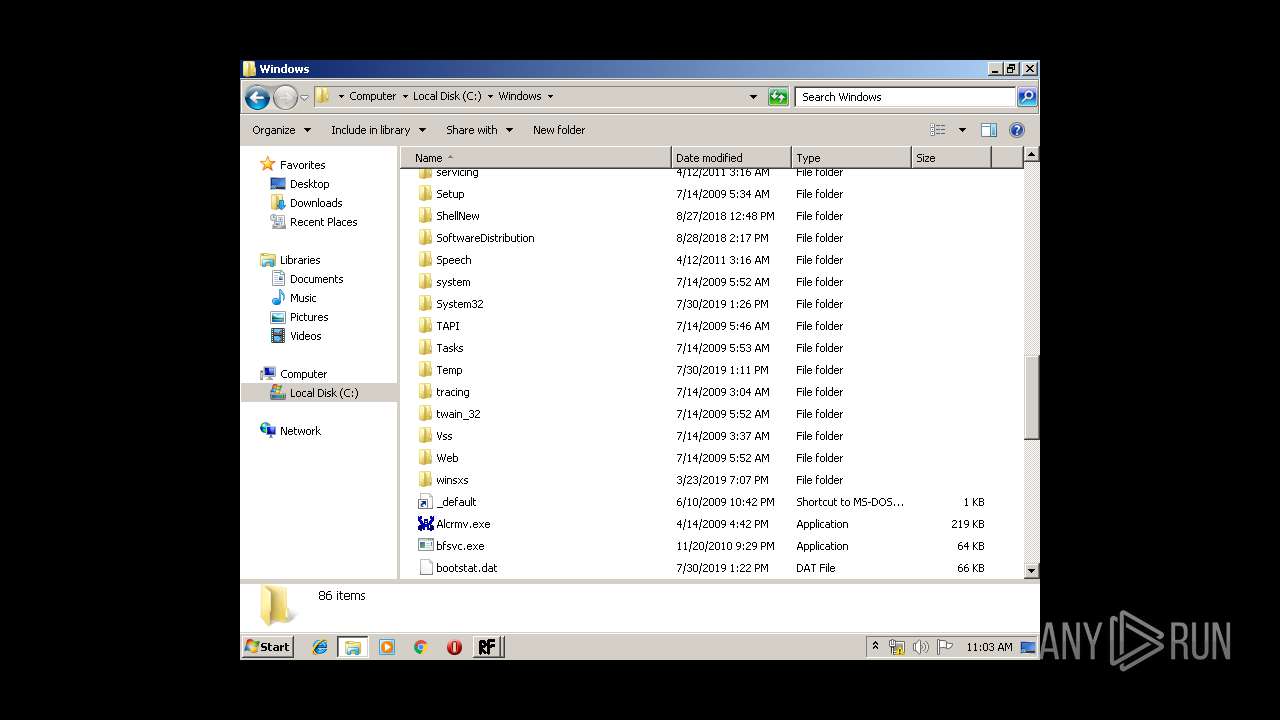Open Recent Places
This screenshot has height=720, width=1280.
point(323,222)
